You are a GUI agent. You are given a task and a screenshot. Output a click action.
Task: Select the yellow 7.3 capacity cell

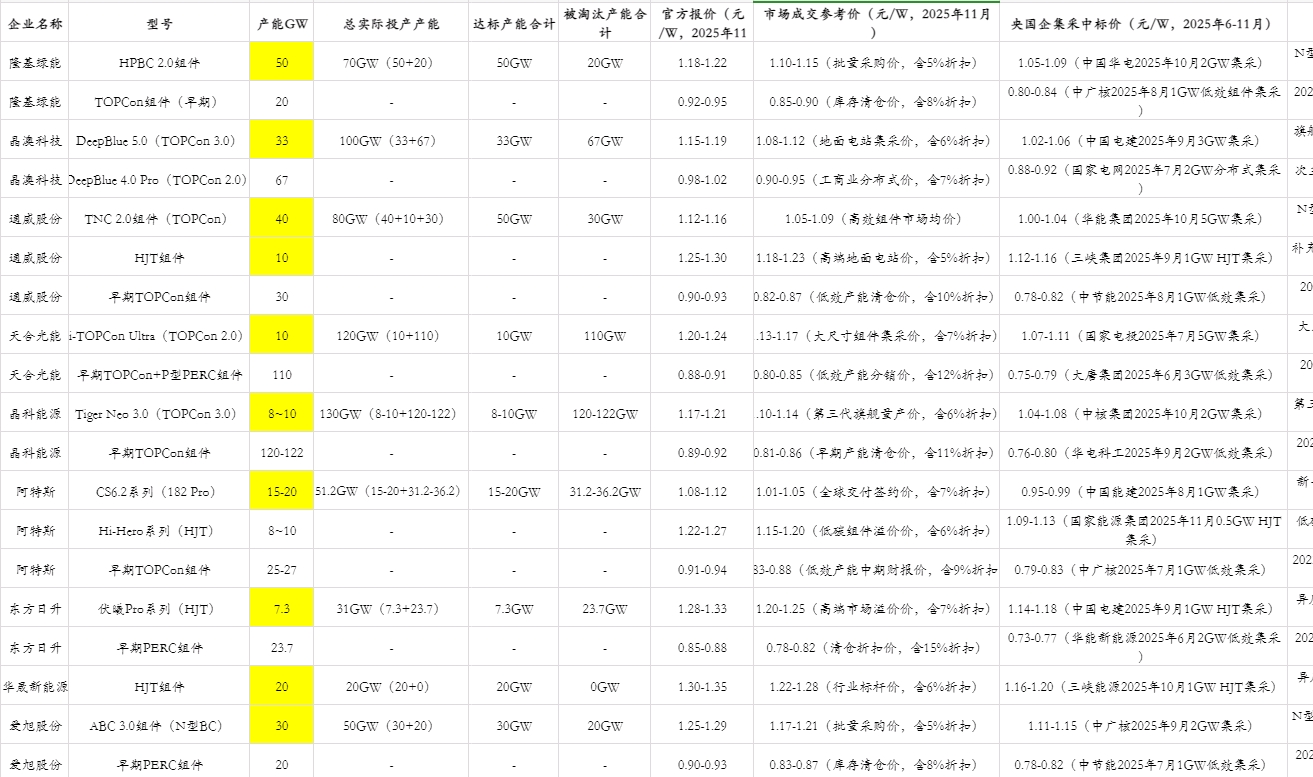(x=282, y=608)
